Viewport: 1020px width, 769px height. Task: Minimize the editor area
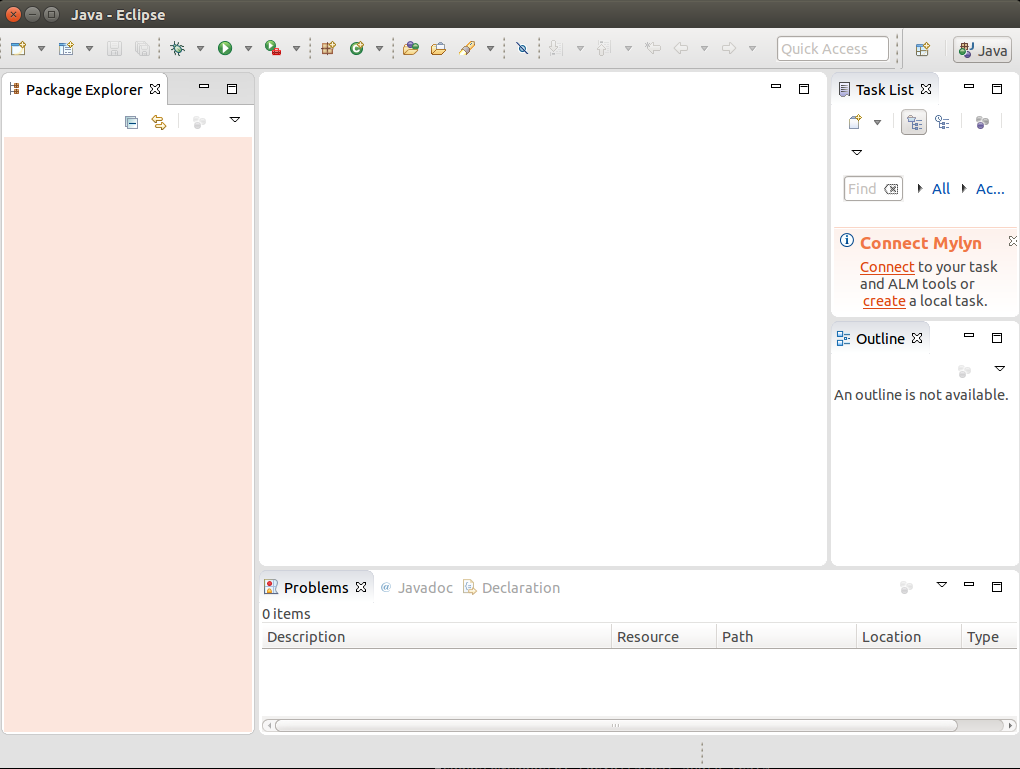pos(775,86)
